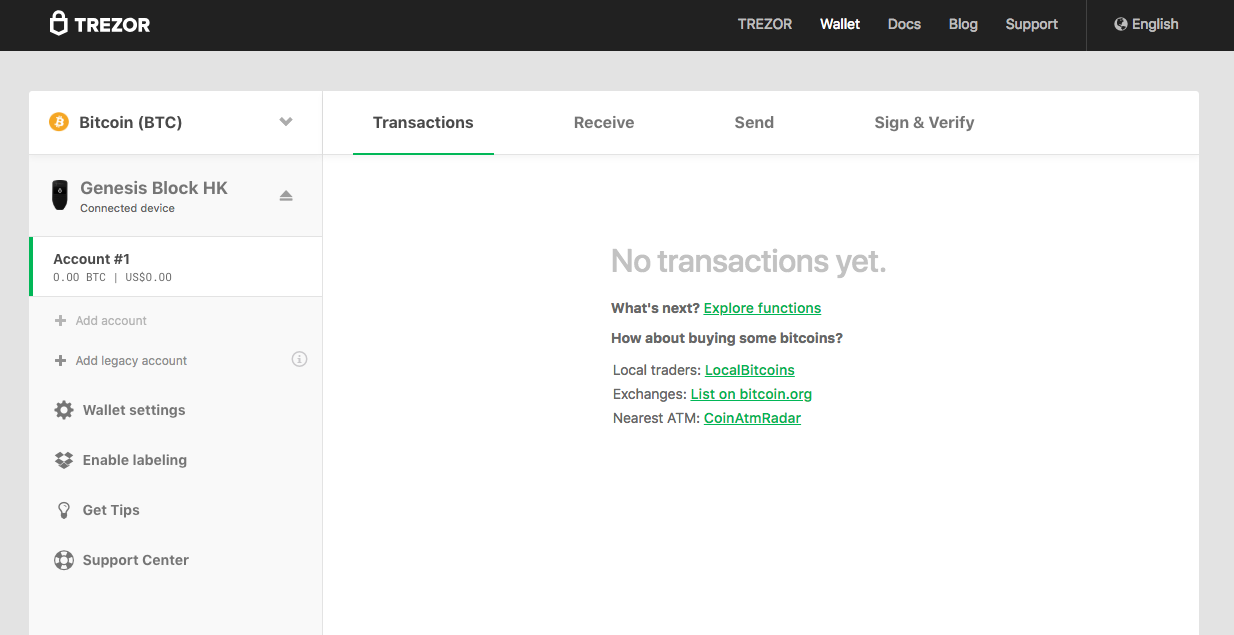
Task: Click the plus icon beside Add account
Action: point(60,321)
